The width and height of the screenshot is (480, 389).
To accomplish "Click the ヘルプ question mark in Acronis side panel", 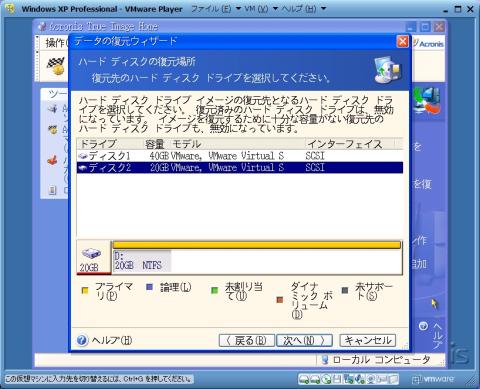I will (423, 326).
